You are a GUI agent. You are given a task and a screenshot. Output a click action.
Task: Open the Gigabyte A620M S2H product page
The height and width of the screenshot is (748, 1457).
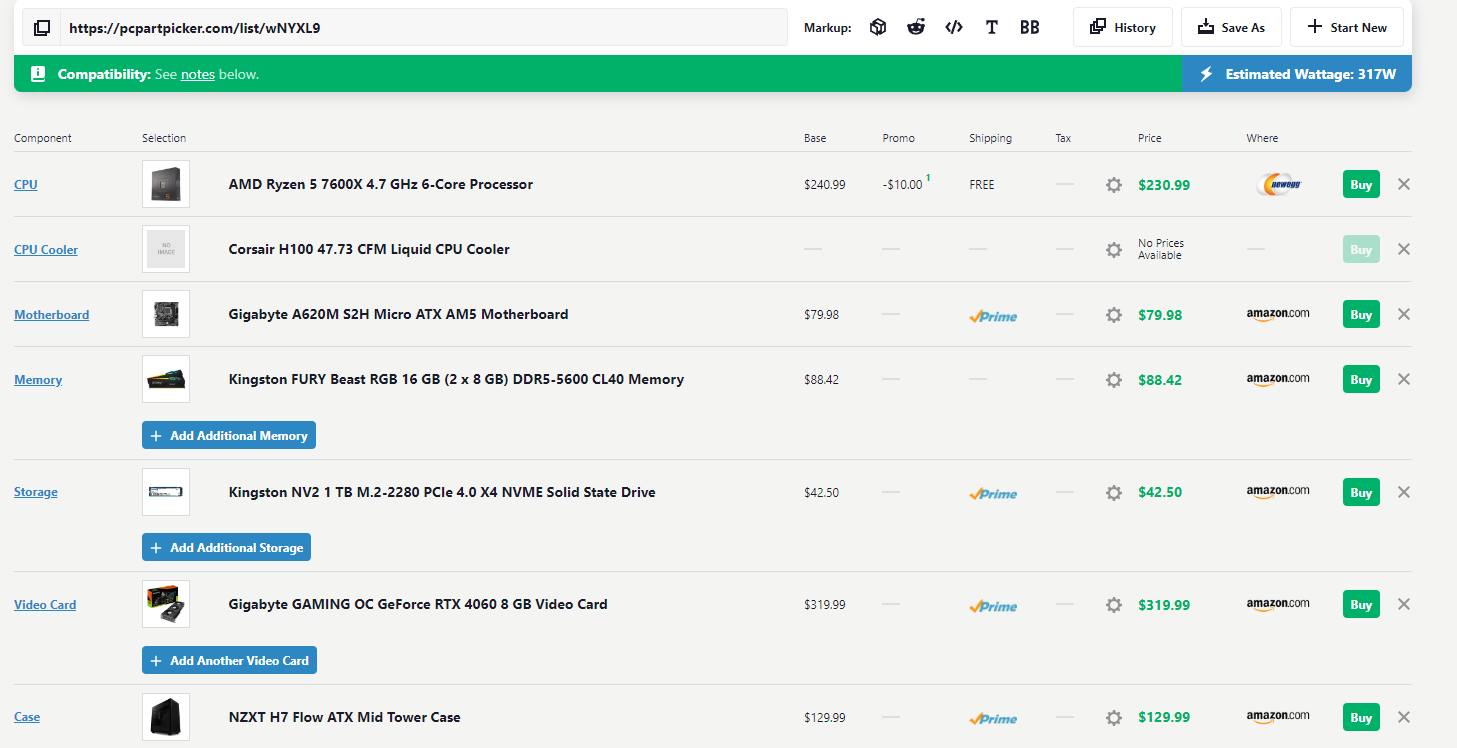(398, 314)
